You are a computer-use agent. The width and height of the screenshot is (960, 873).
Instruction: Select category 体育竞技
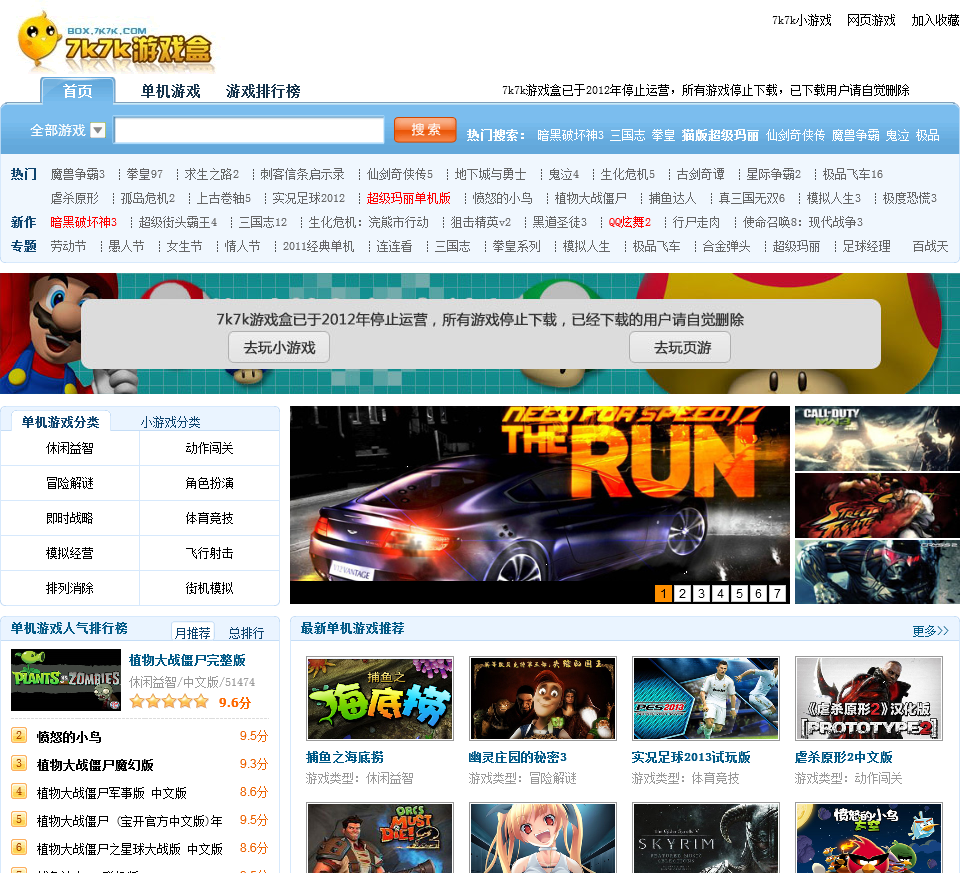[209, 518]
